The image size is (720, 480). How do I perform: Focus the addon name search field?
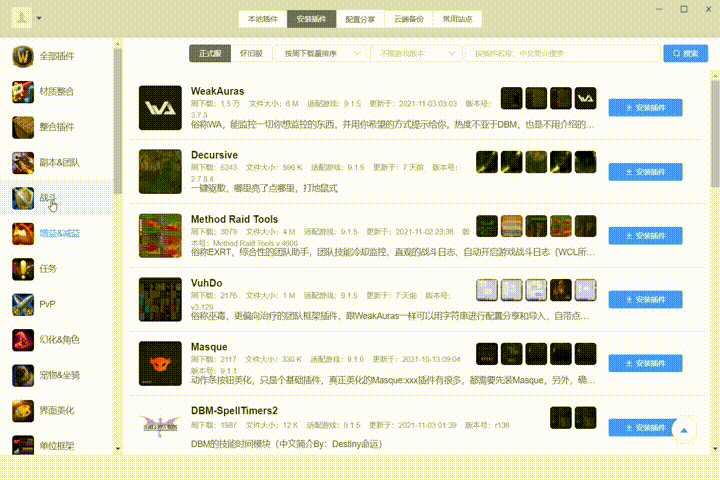tap(562, 53)
